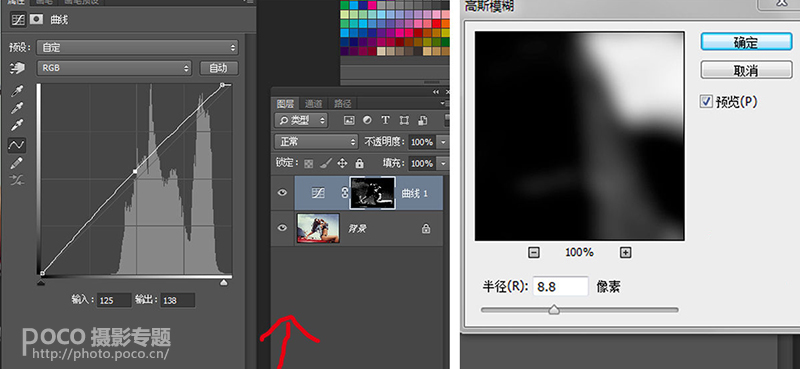Image resolution: width=800 pixels, height=369 pixels.
Task: Click the 自动 auto curves button
Action: click(x=218, y=68)
